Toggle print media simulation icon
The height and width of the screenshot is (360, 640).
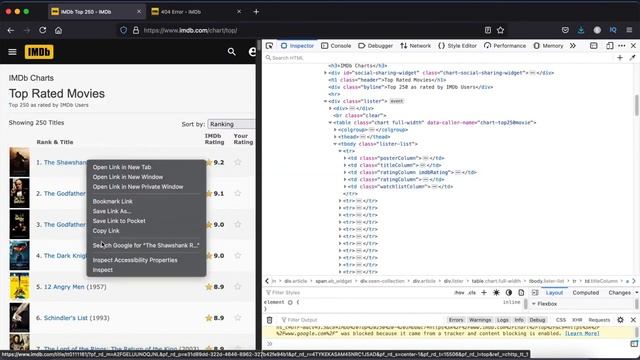tap(521, 293)
